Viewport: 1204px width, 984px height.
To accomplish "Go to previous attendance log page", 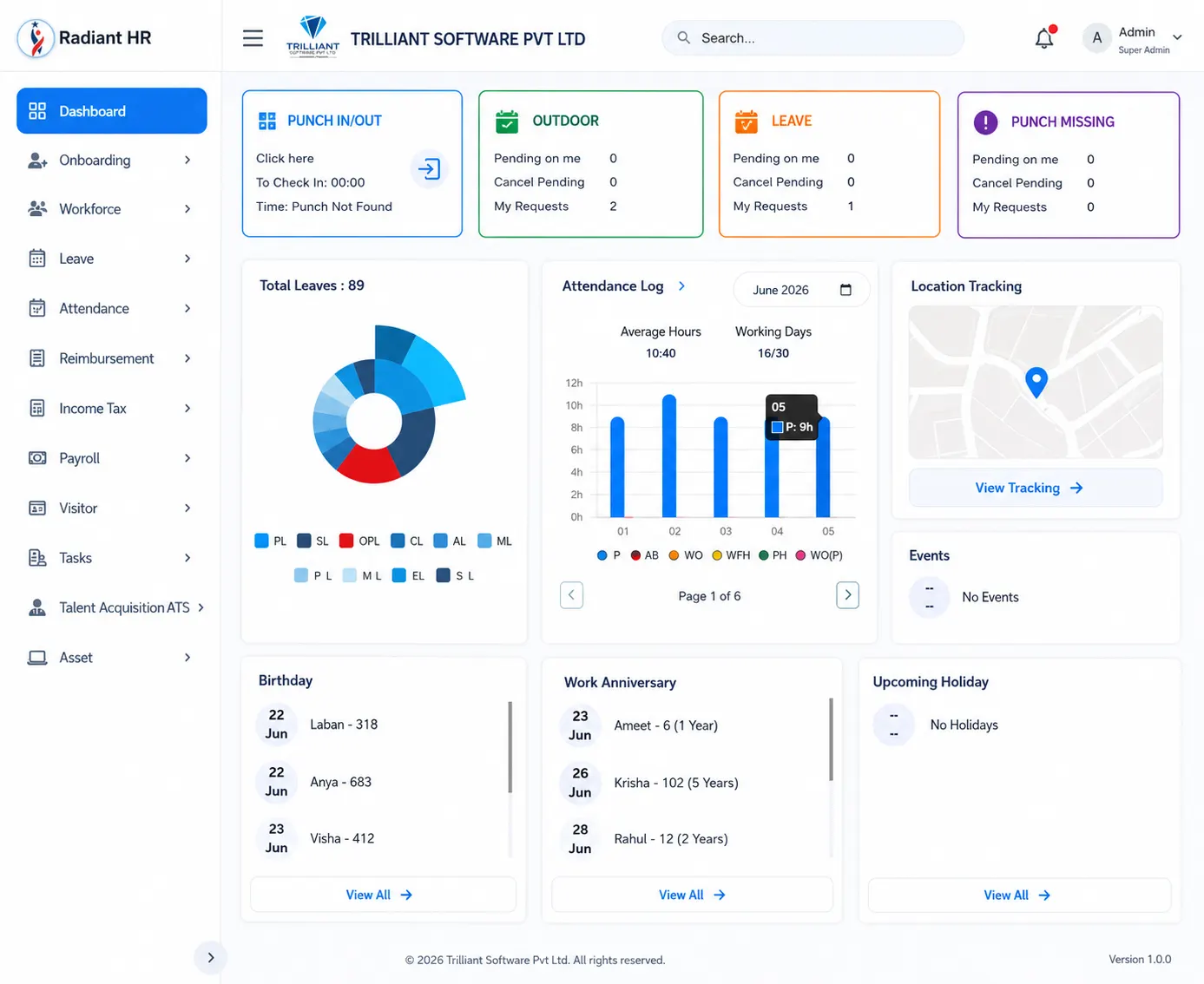I will pos(571,595).
